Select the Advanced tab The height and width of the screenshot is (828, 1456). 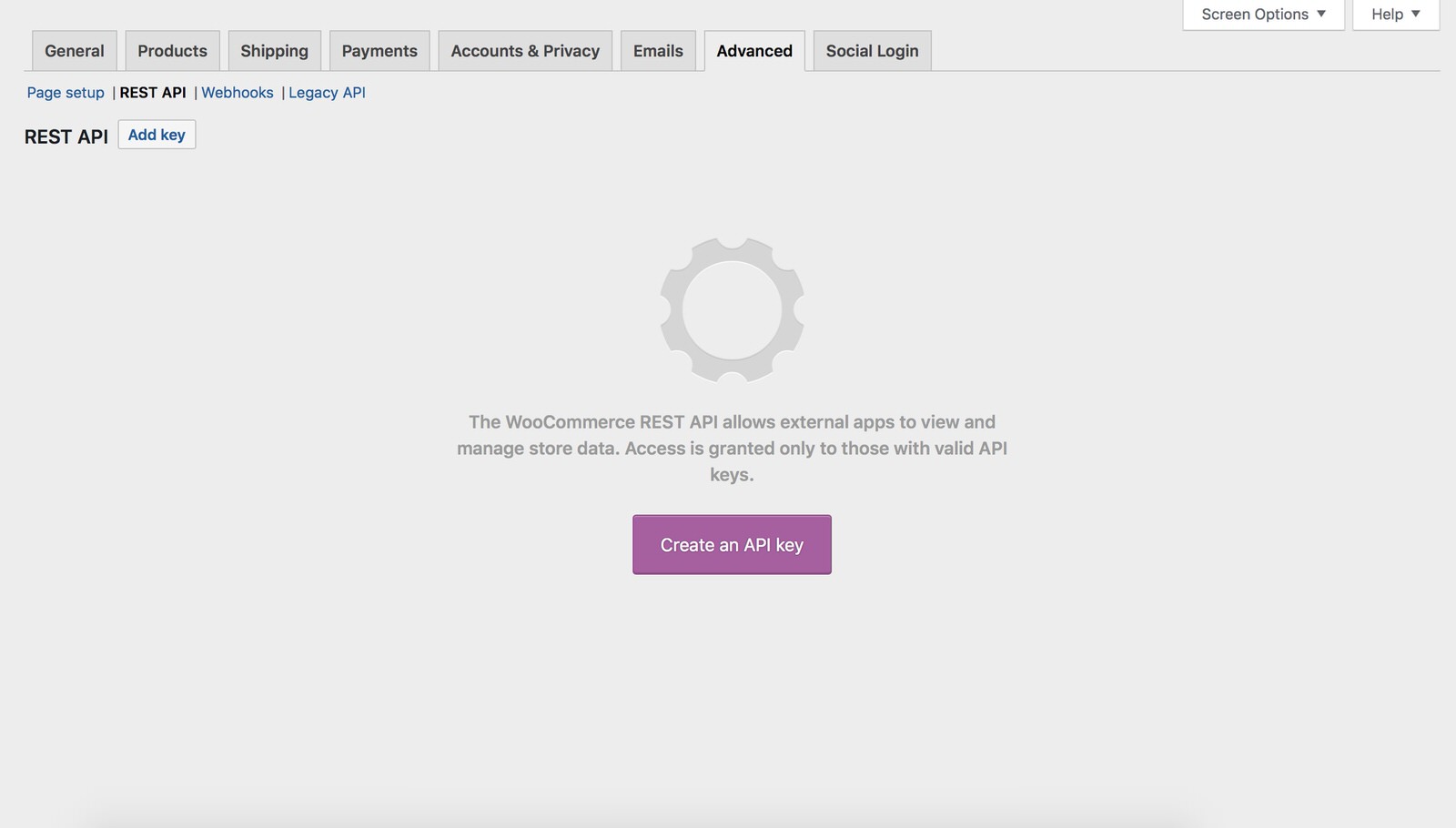pos(754,51)
